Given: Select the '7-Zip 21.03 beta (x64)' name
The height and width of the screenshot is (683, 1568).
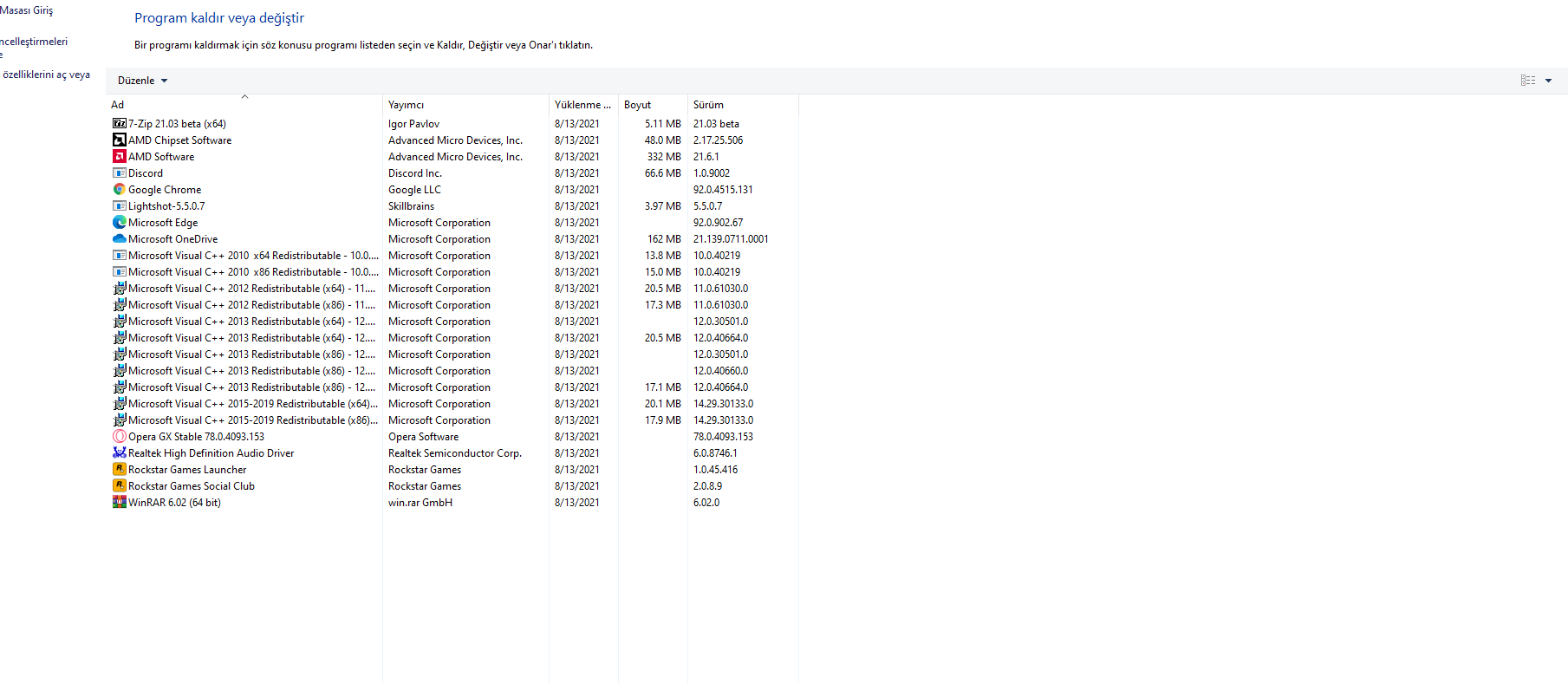Looking at the screenshot, I should click(x=177, y=124).
